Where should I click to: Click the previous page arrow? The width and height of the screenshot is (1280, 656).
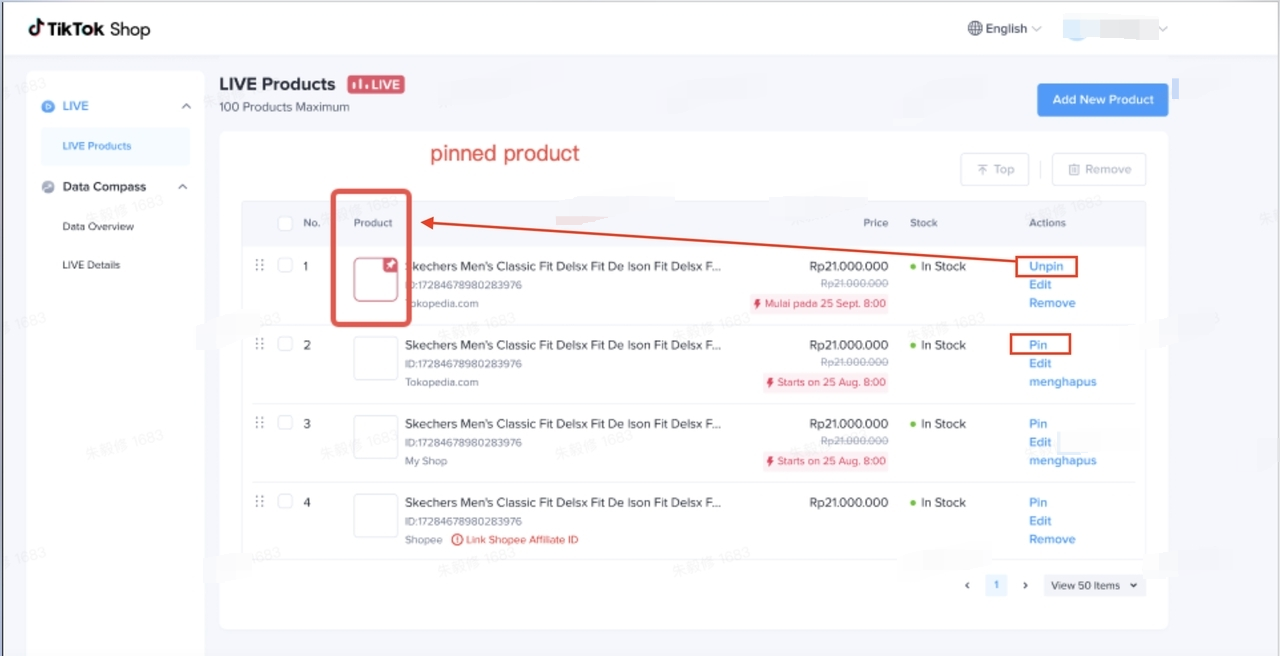tap(967, 586)
